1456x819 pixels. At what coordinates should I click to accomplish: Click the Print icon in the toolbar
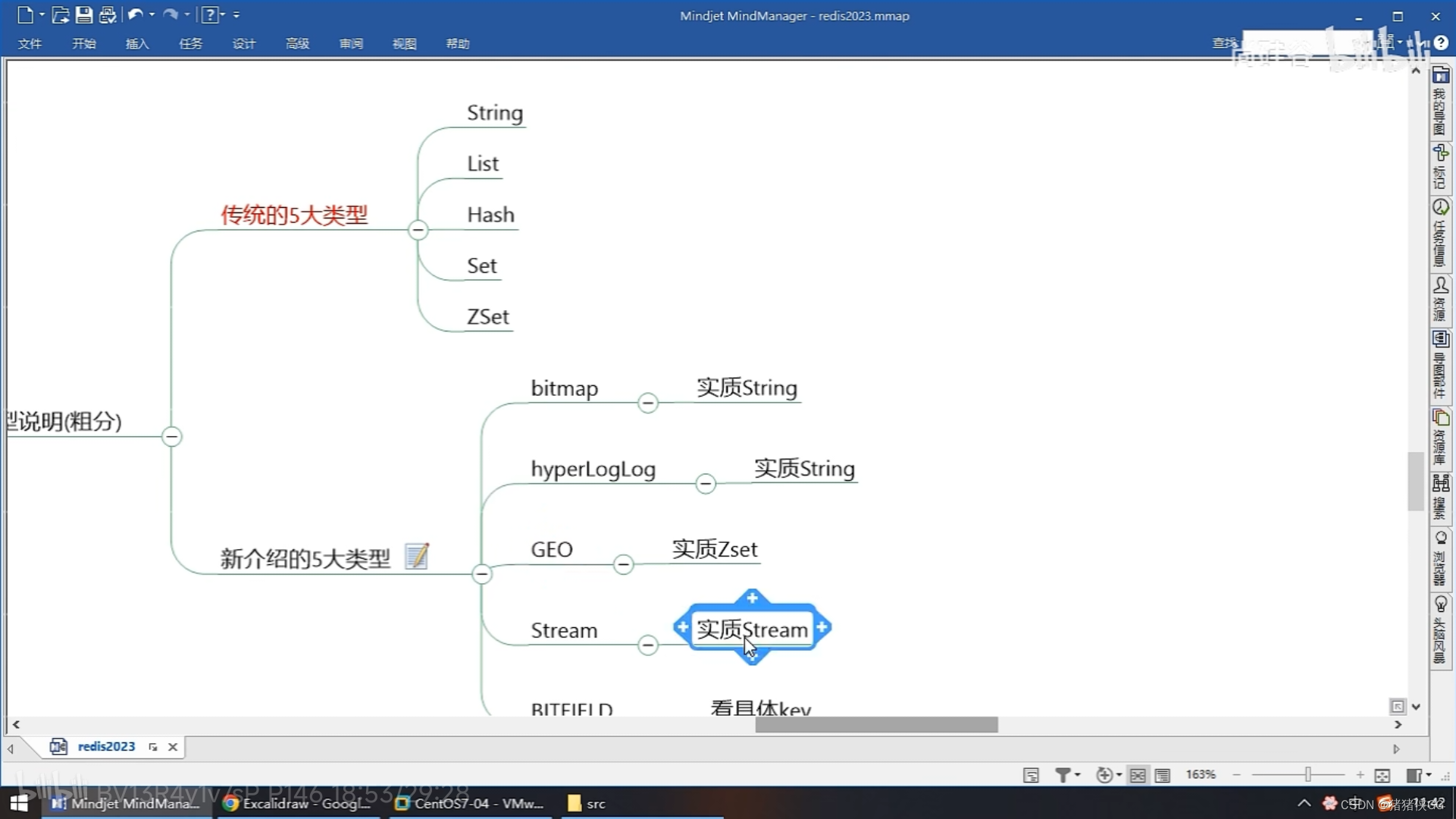(108, 14)
